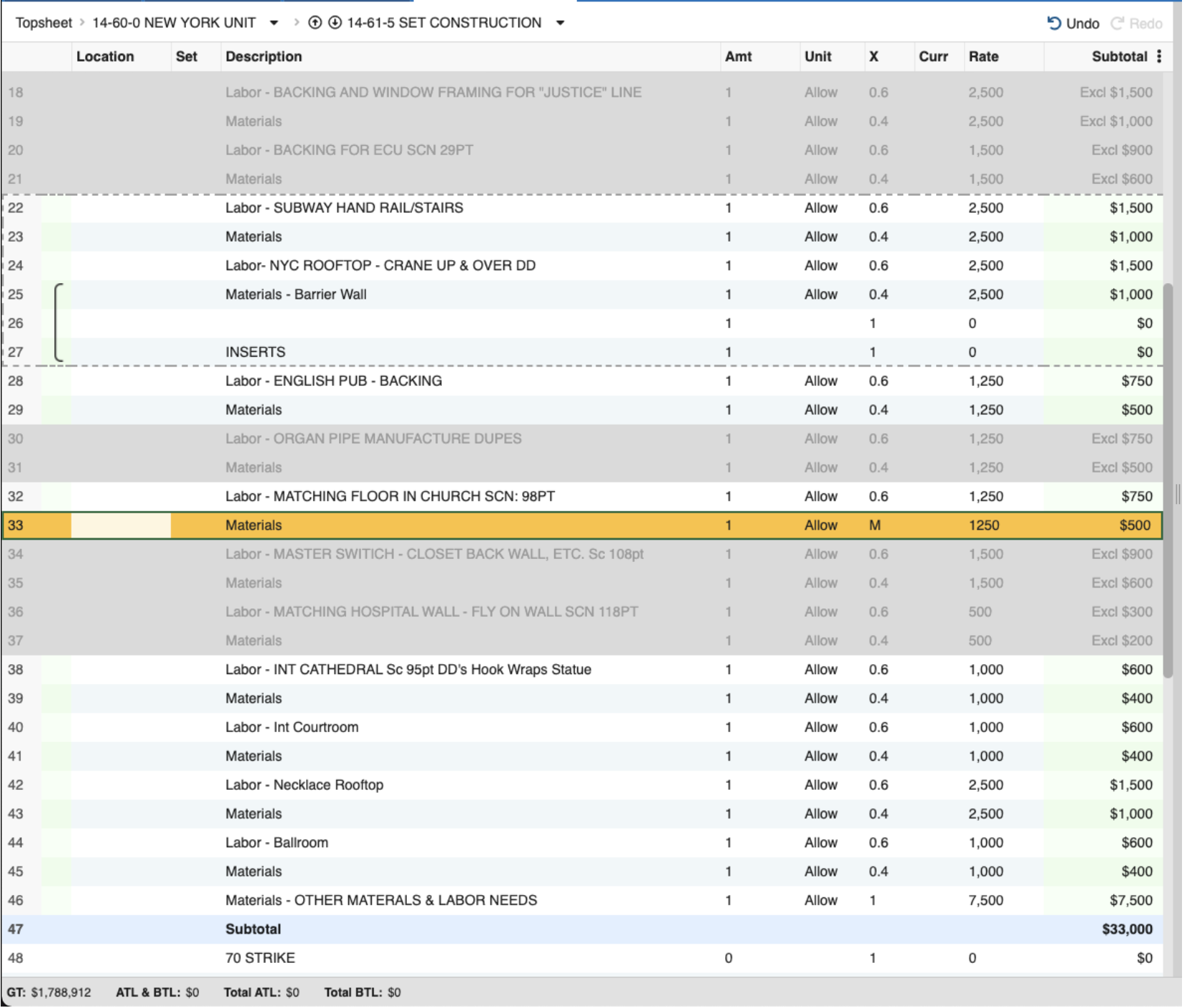Open the three-dot column options menu
Image resolution: width=1187 pixels, height=1008 pixels.
click(x=1159, y=56)
